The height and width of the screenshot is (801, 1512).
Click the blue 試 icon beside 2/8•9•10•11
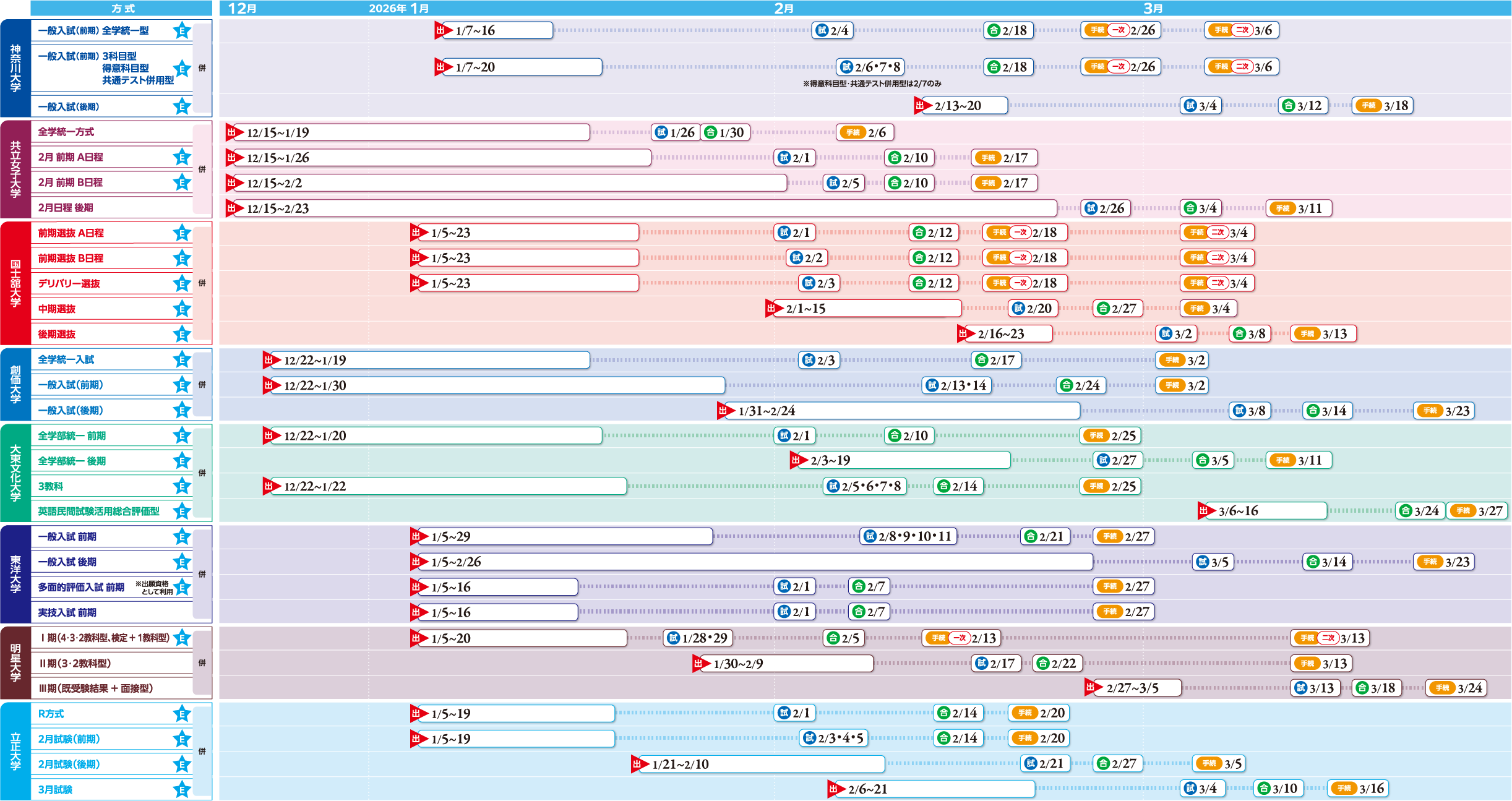pyautogui.click(x=870, y=536)
